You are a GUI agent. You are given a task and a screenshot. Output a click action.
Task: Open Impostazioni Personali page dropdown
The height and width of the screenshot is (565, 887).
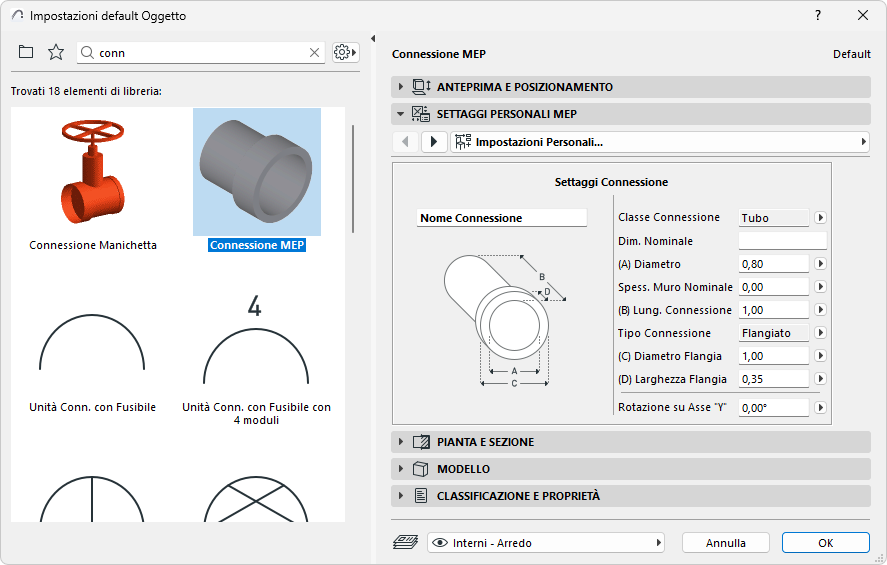point(660,142)
